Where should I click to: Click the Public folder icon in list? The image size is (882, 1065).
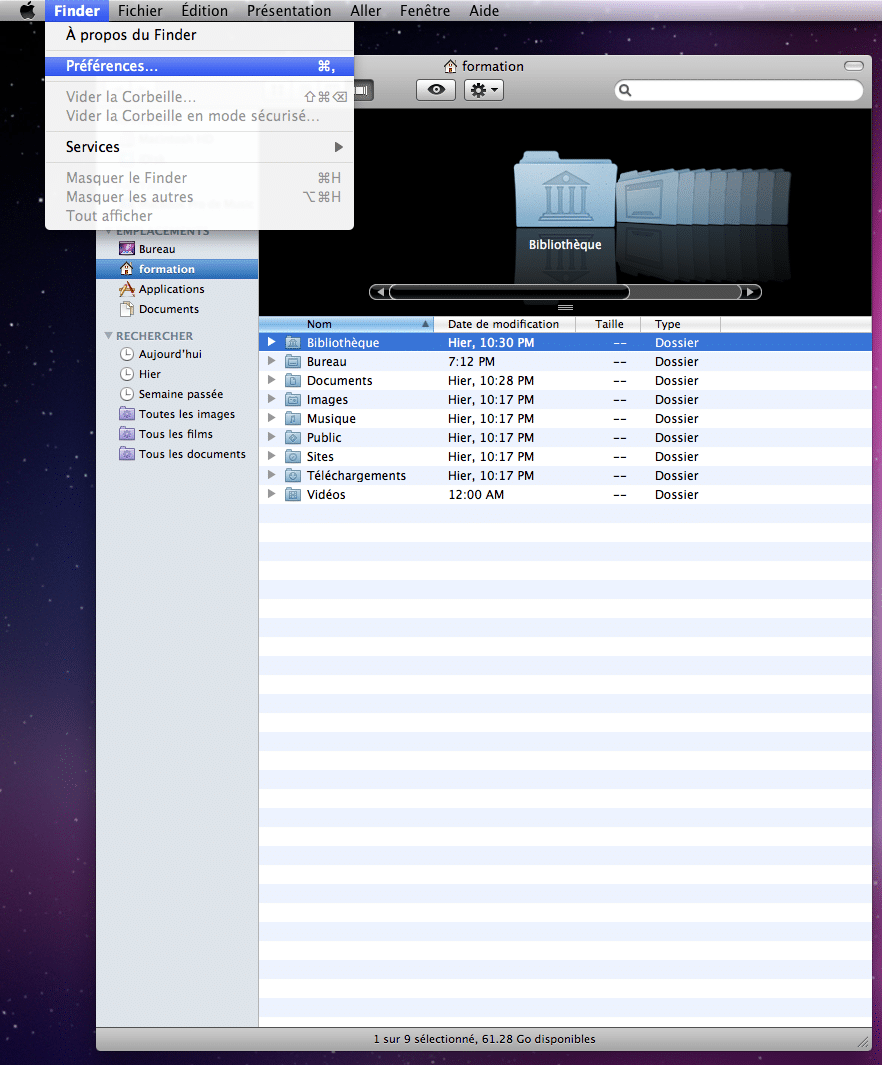pos(293,437)
